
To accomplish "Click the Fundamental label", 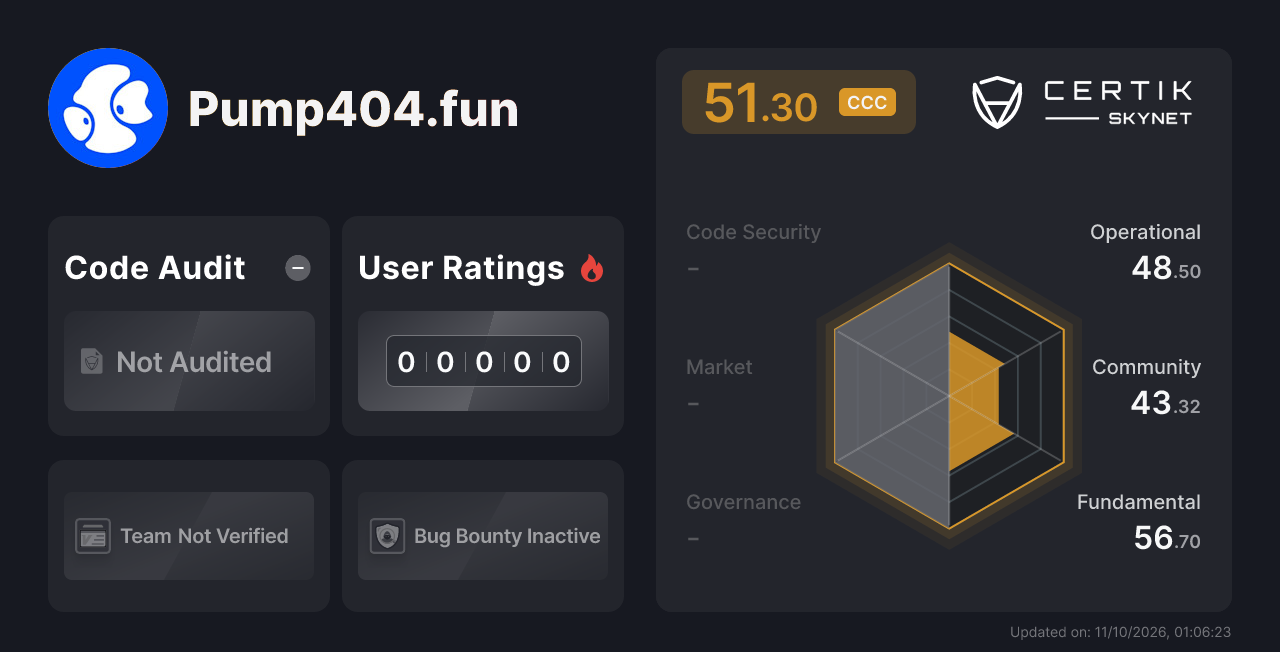I will [x=1139, y=502].
